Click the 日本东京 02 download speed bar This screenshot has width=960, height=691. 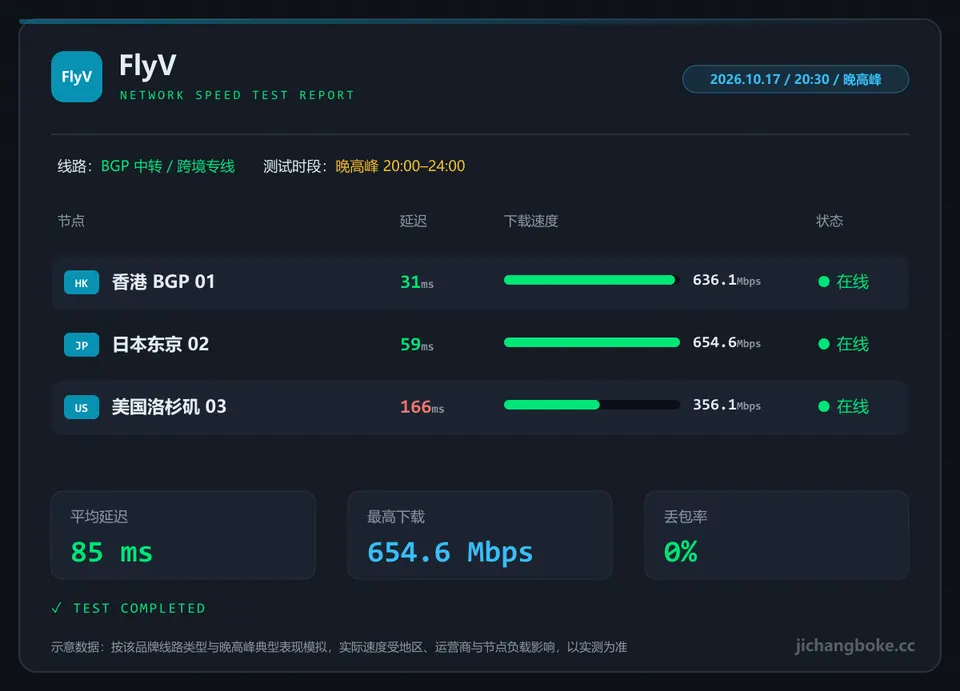point(591,343)
